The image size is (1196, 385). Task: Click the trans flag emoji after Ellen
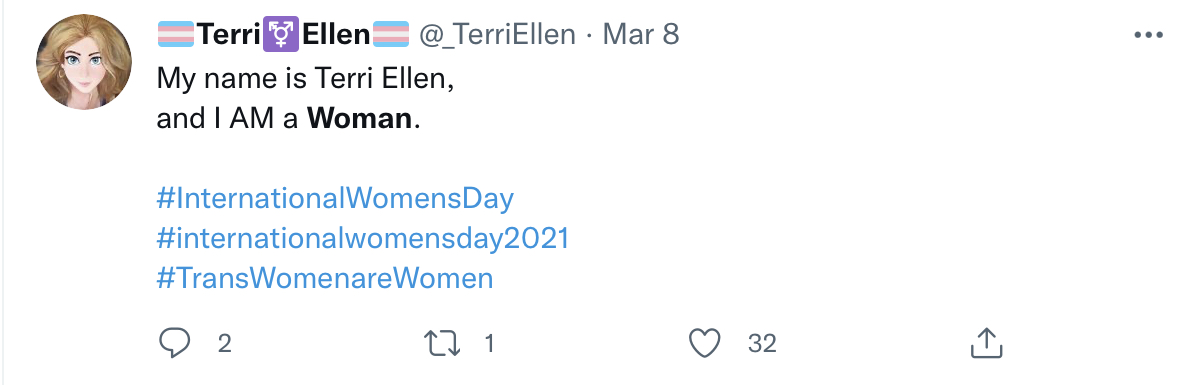[x=391, y=35]
